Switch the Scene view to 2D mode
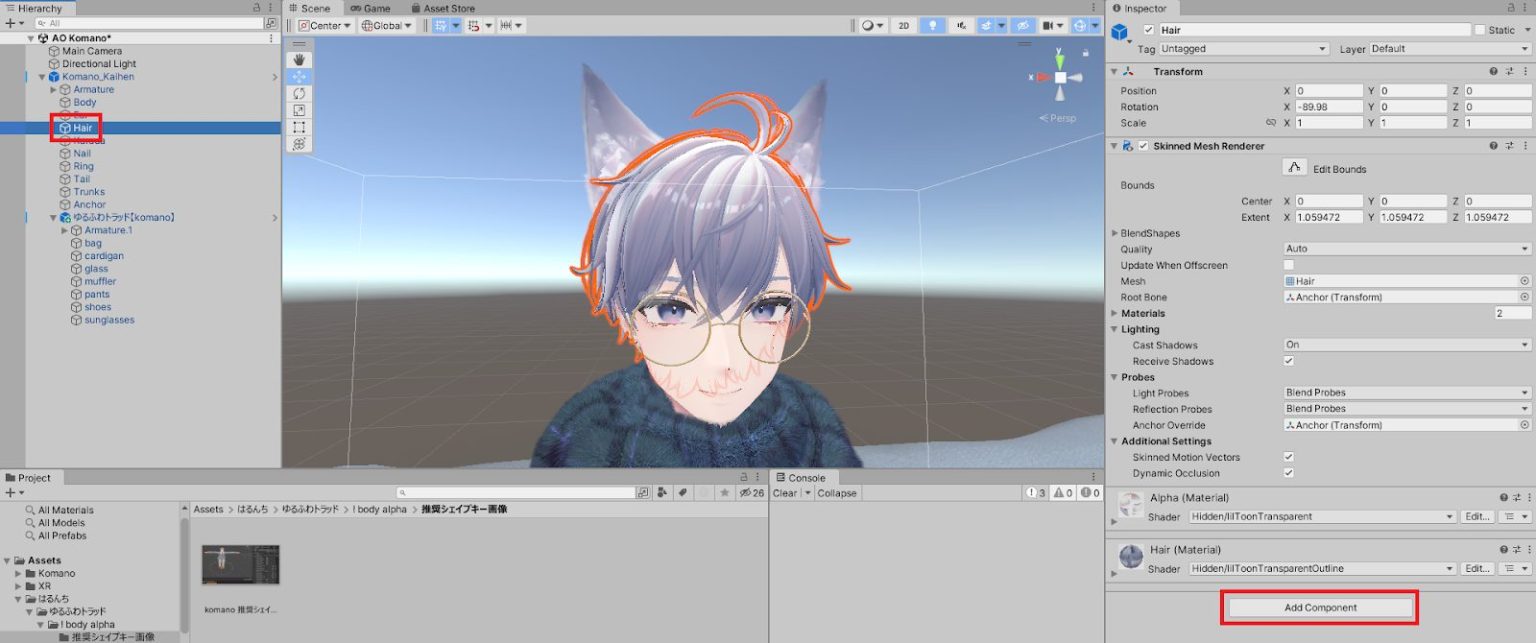 pos(902,25)
